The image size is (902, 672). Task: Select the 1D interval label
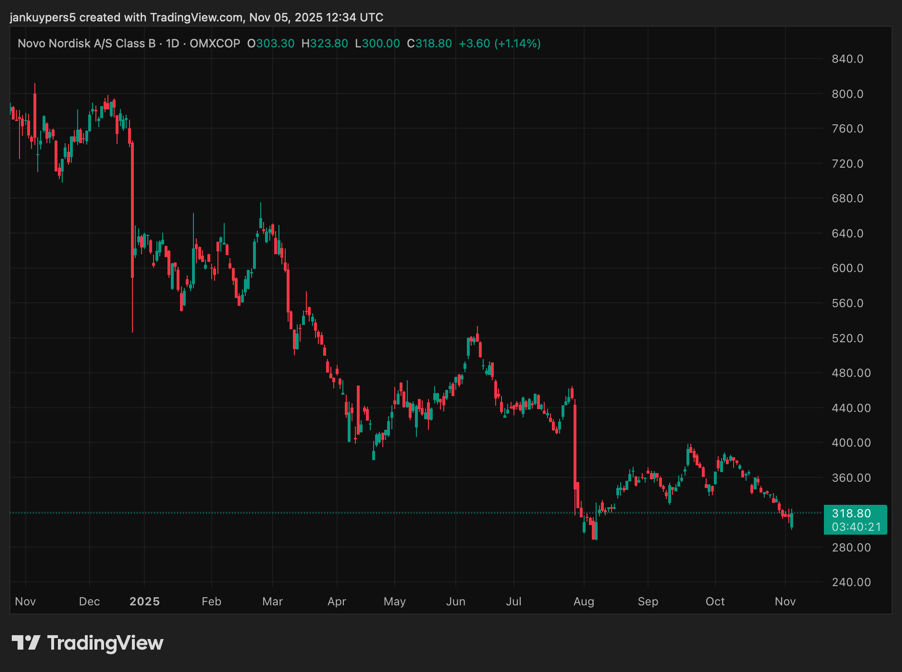click(173, 44)
